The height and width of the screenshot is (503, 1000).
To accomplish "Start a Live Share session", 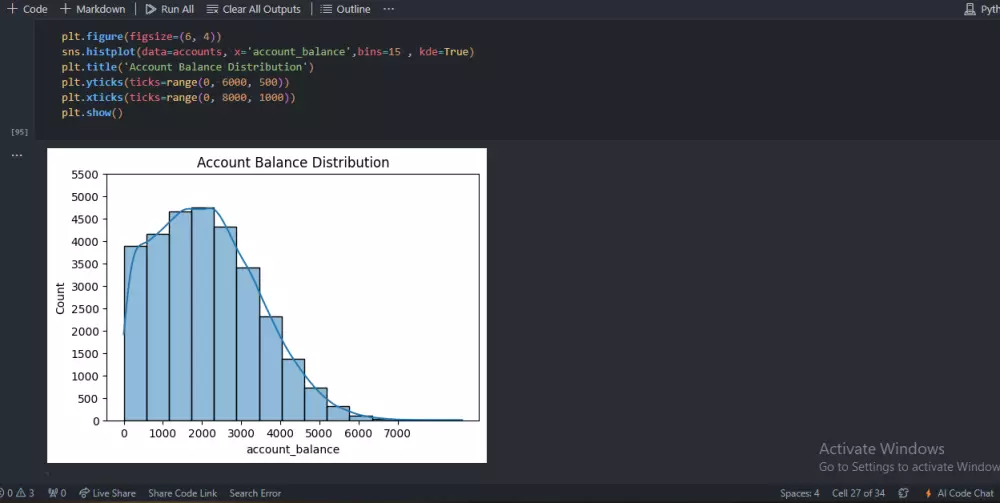I will coord(107,493).
